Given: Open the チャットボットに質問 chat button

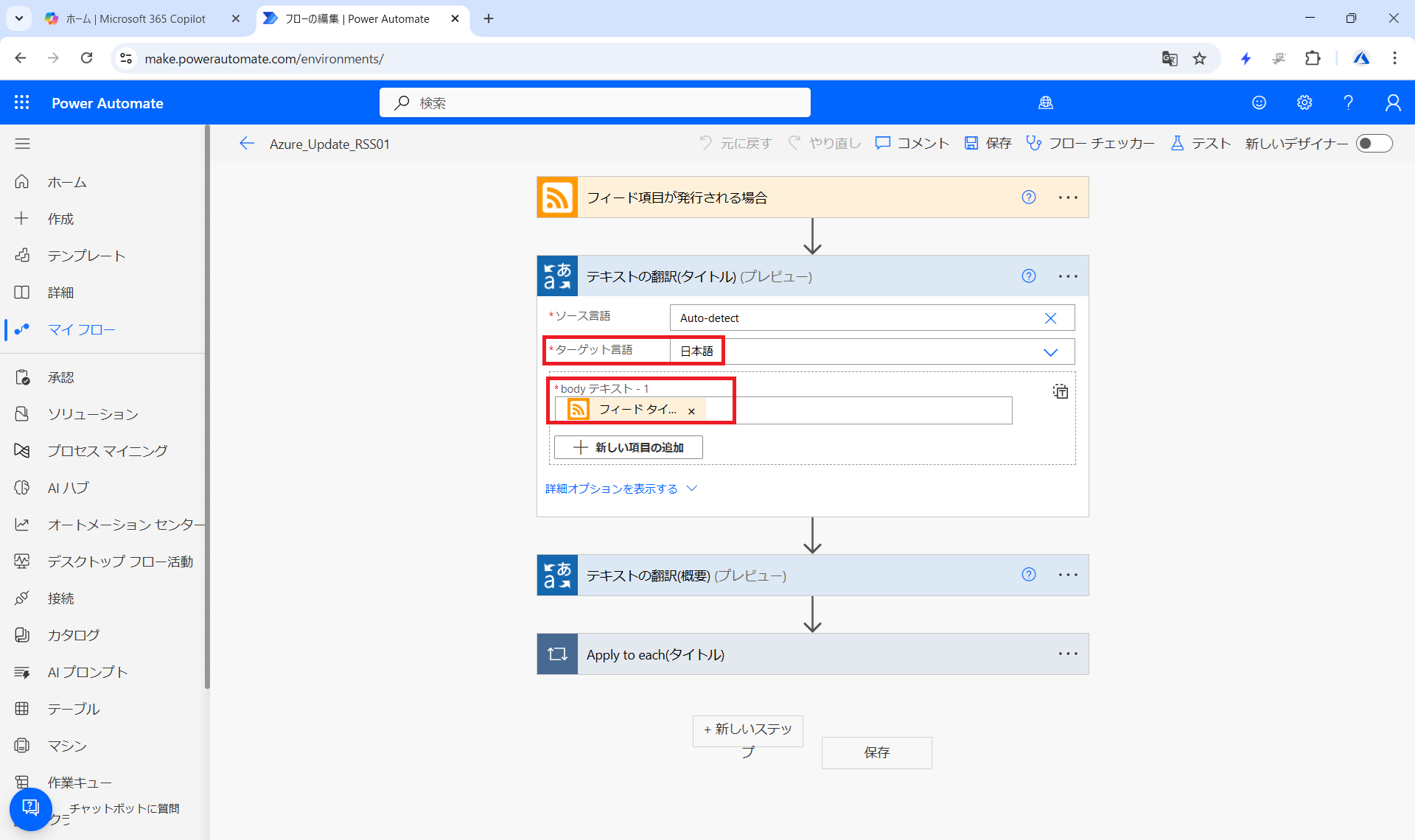Looking at the screenshot, I should 31,808.
